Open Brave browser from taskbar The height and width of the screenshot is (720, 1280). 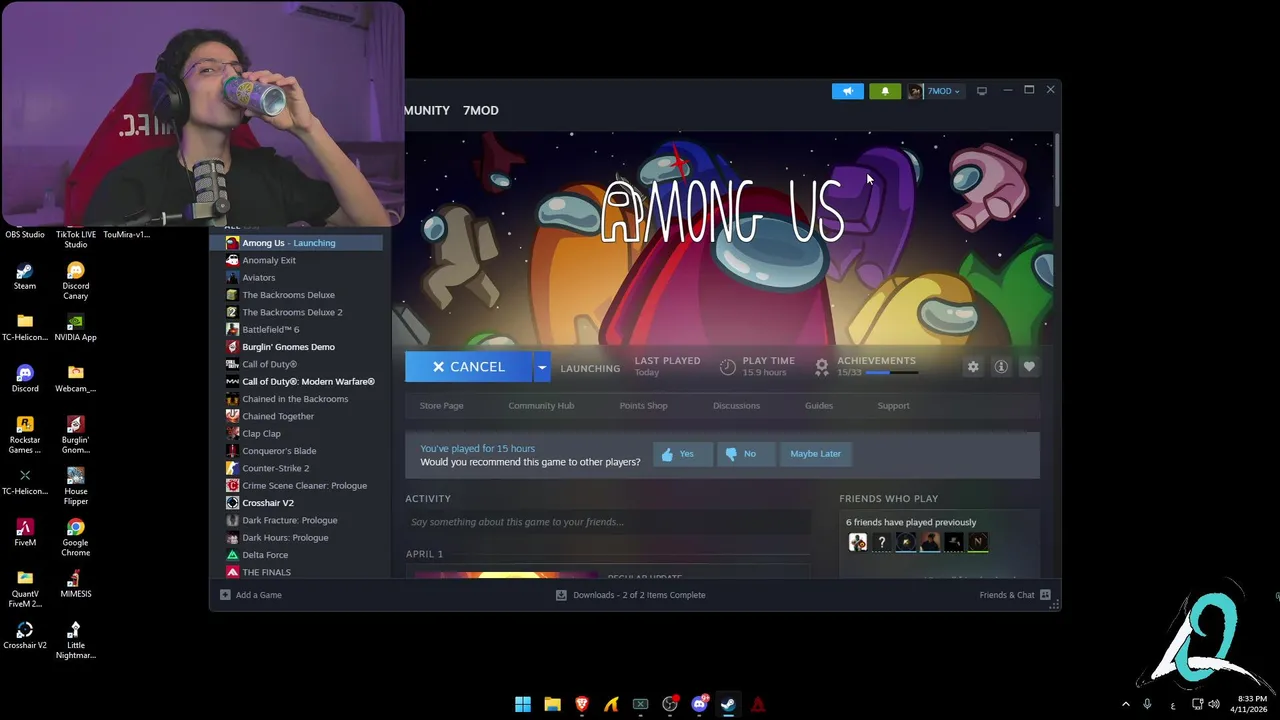tap(582, 704)
